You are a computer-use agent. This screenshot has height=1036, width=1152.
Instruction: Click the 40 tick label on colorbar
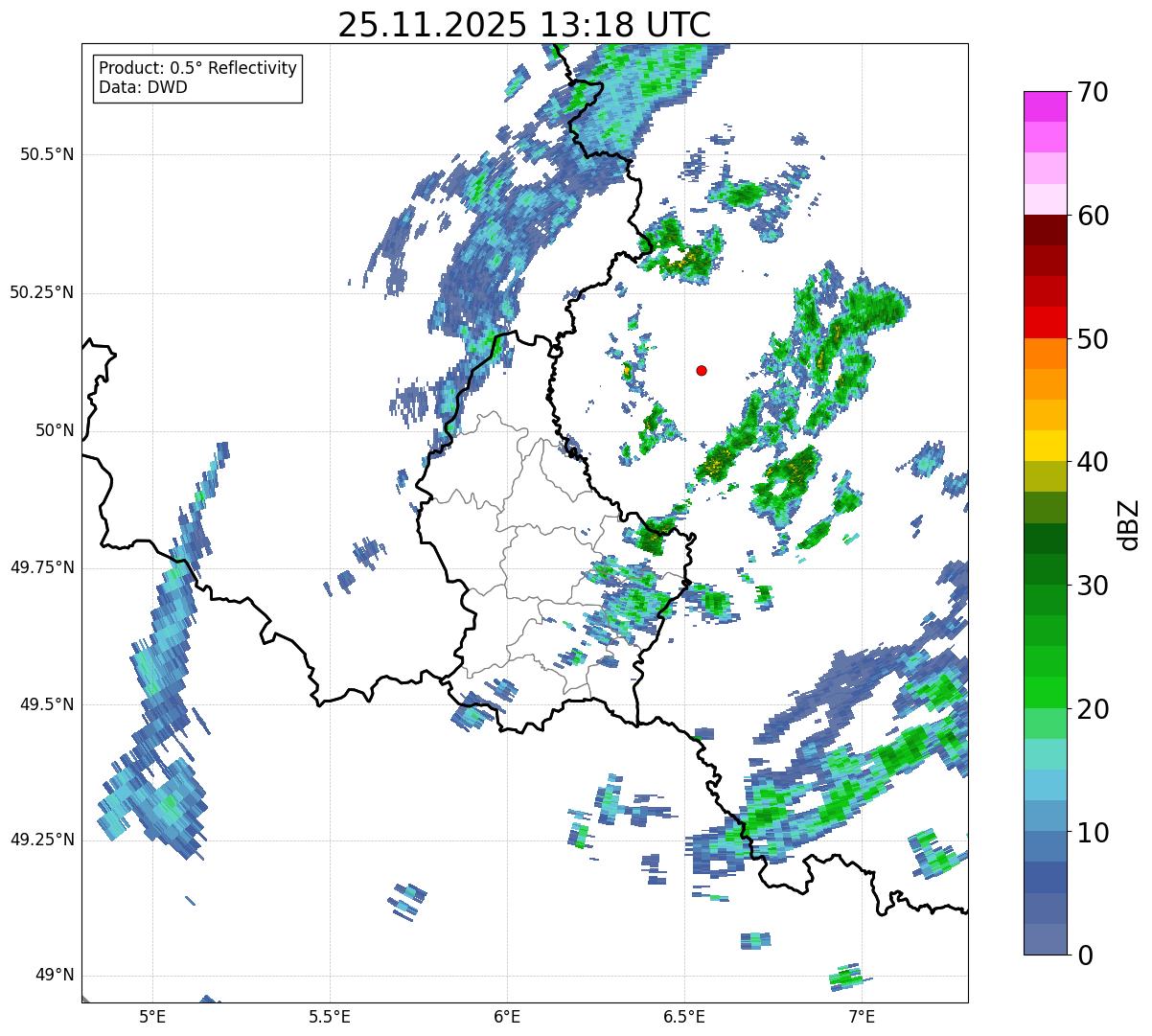pyautogui.click(x=1092, y=462)
